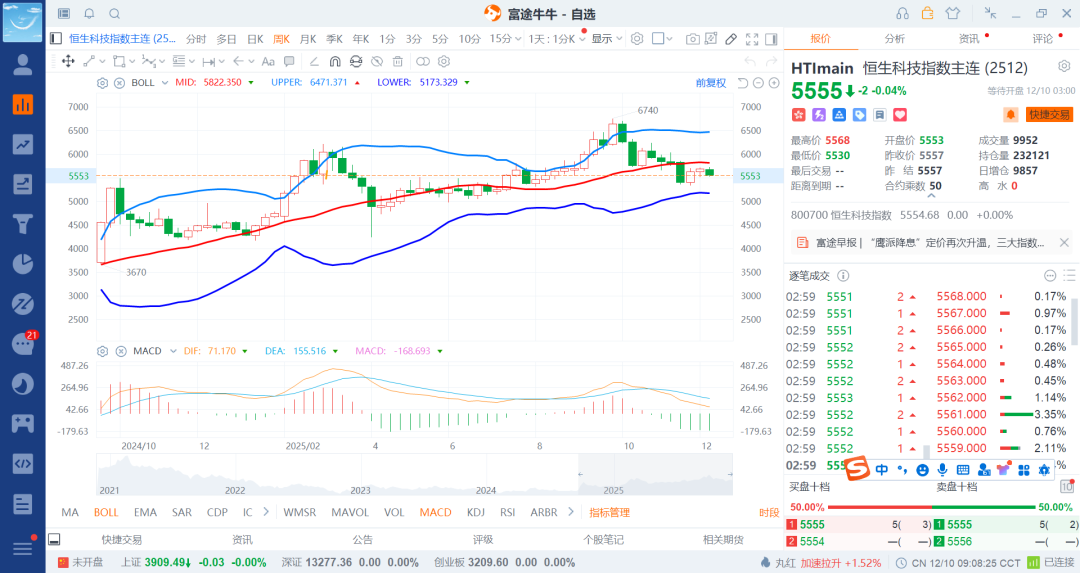Screen dimensions: 1080x573
Task: Switch to 评论 tab
Action: point(1042,39)
